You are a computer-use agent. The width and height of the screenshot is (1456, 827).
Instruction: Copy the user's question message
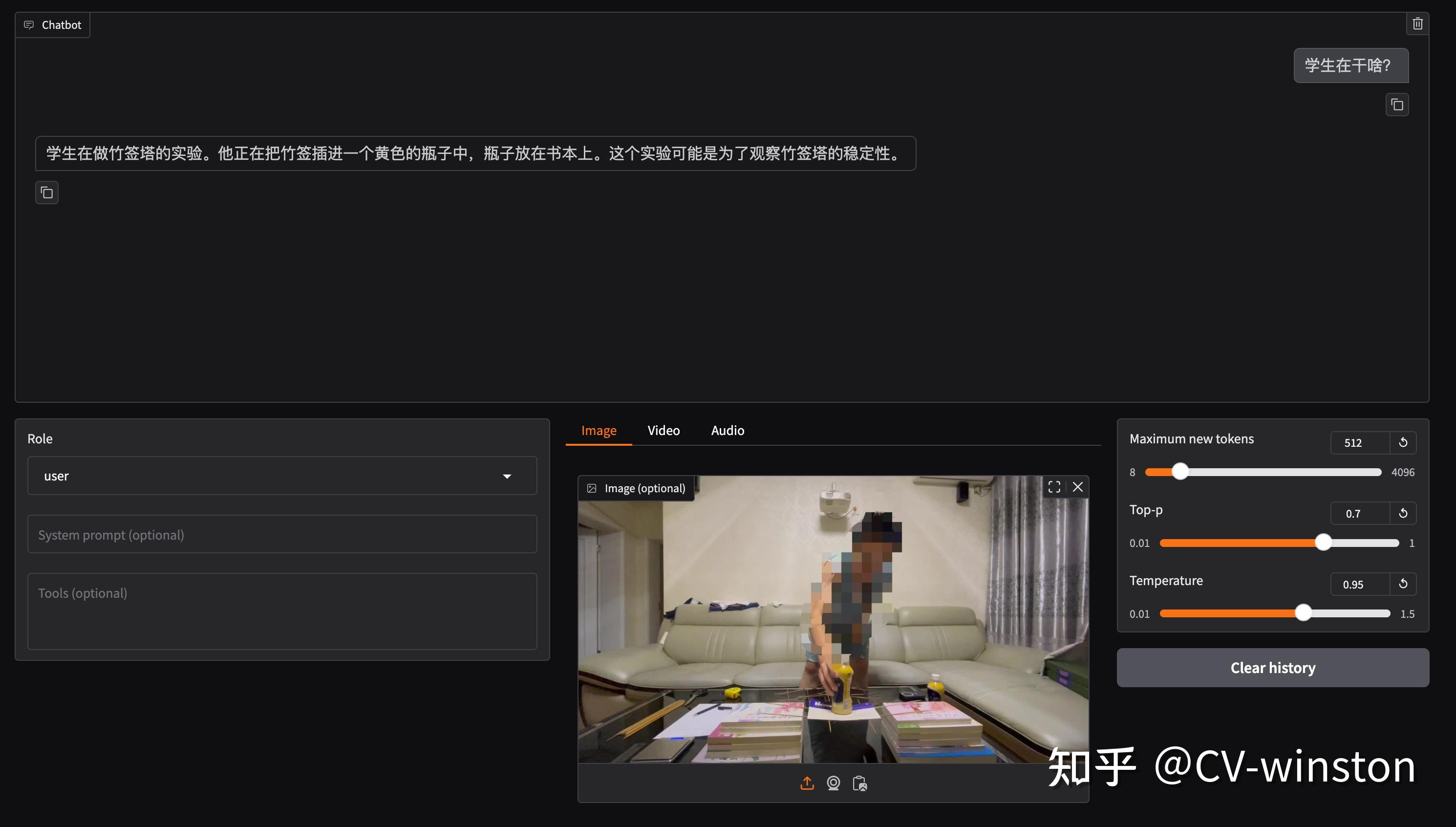pyautogui.click(x=1397, y=105)
